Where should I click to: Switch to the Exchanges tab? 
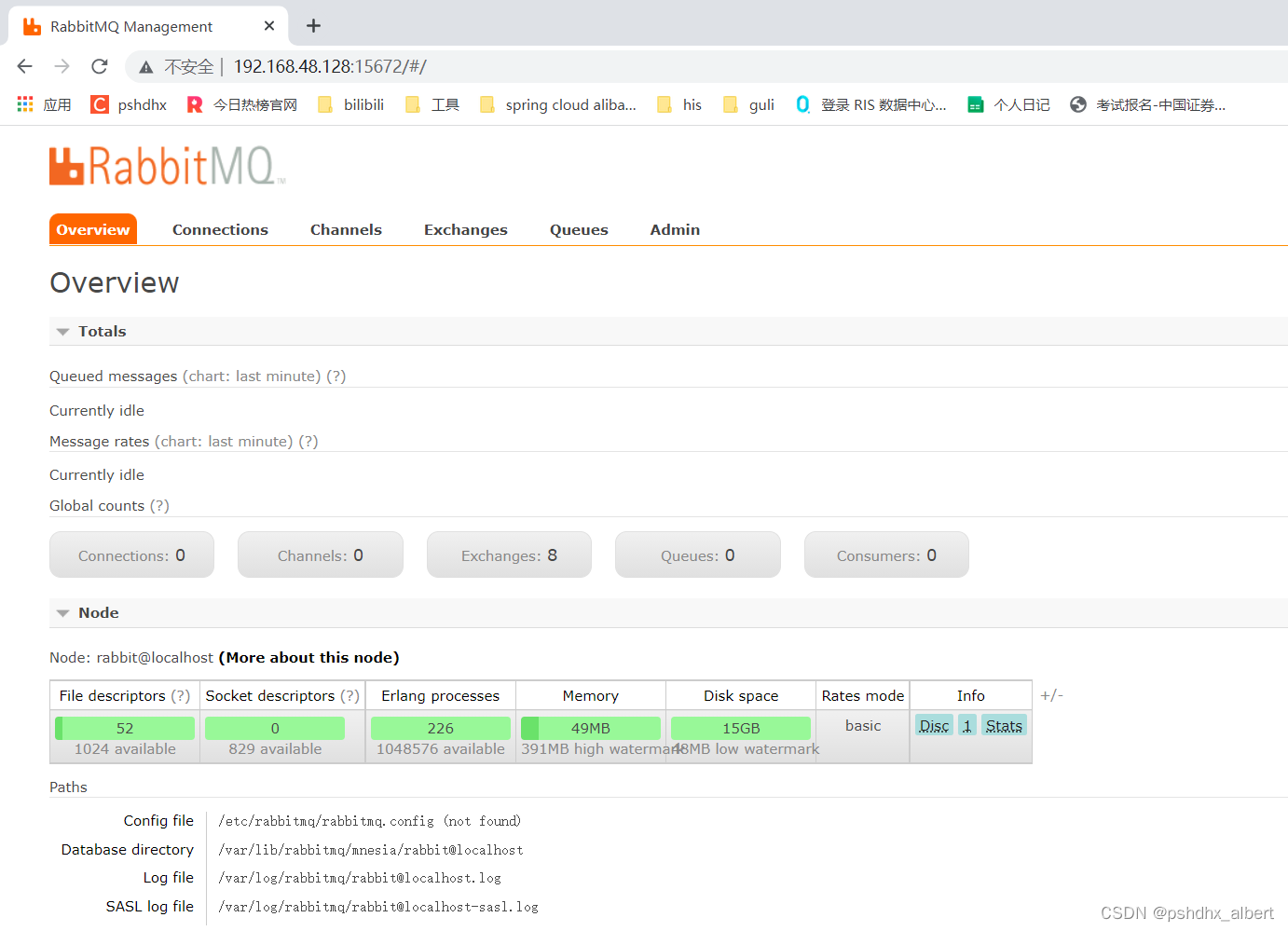click(x=466, y=229)
